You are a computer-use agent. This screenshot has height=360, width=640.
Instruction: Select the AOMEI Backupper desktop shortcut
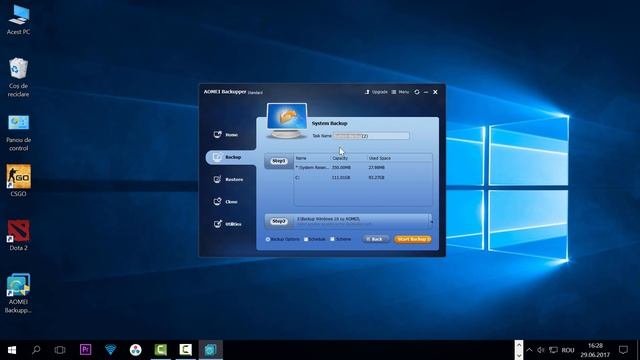[18, 293]
